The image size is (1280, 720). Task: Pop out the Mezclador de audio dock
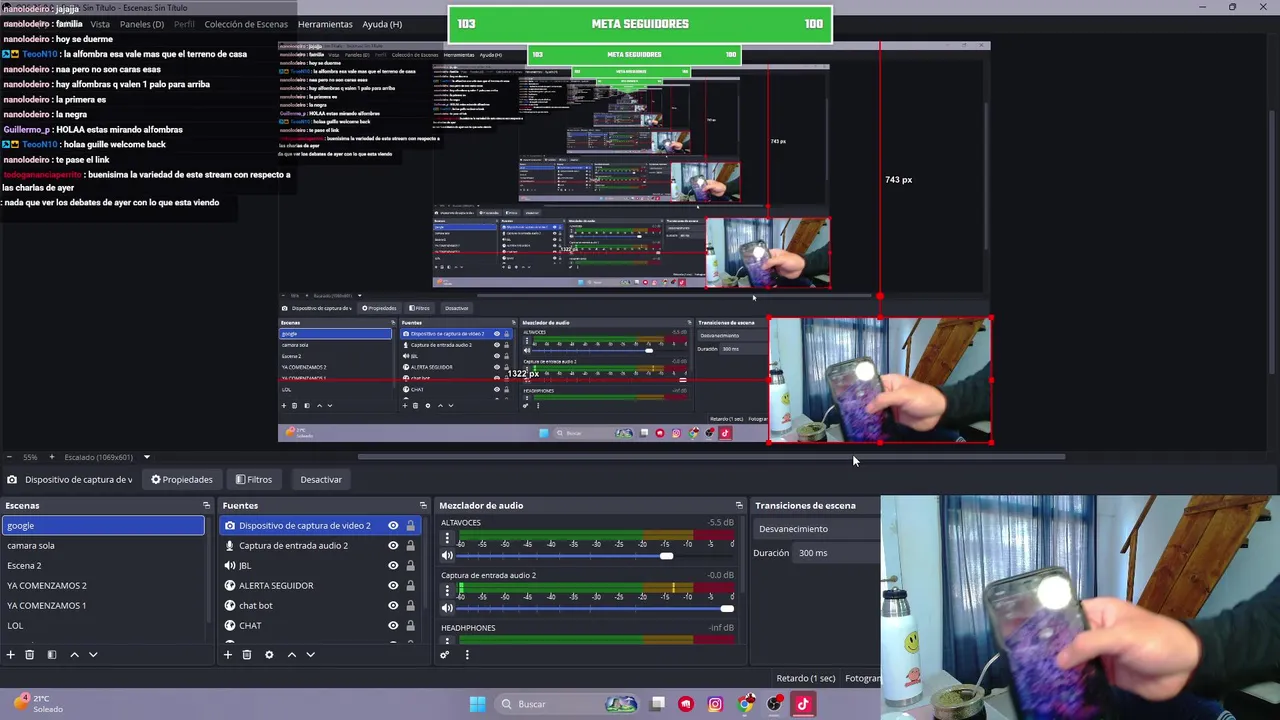[739, 506]
